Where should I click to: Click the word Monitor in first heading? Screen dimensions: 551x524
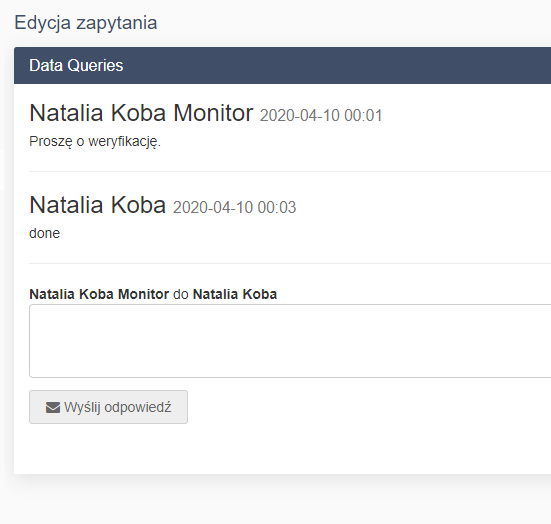tap(213, 113)
